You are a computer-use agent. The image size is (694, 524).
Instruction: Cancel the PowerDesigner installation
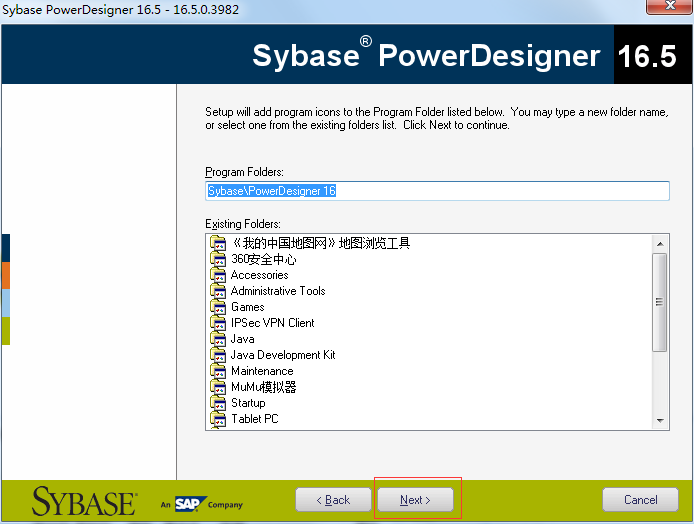click(640, 500)
